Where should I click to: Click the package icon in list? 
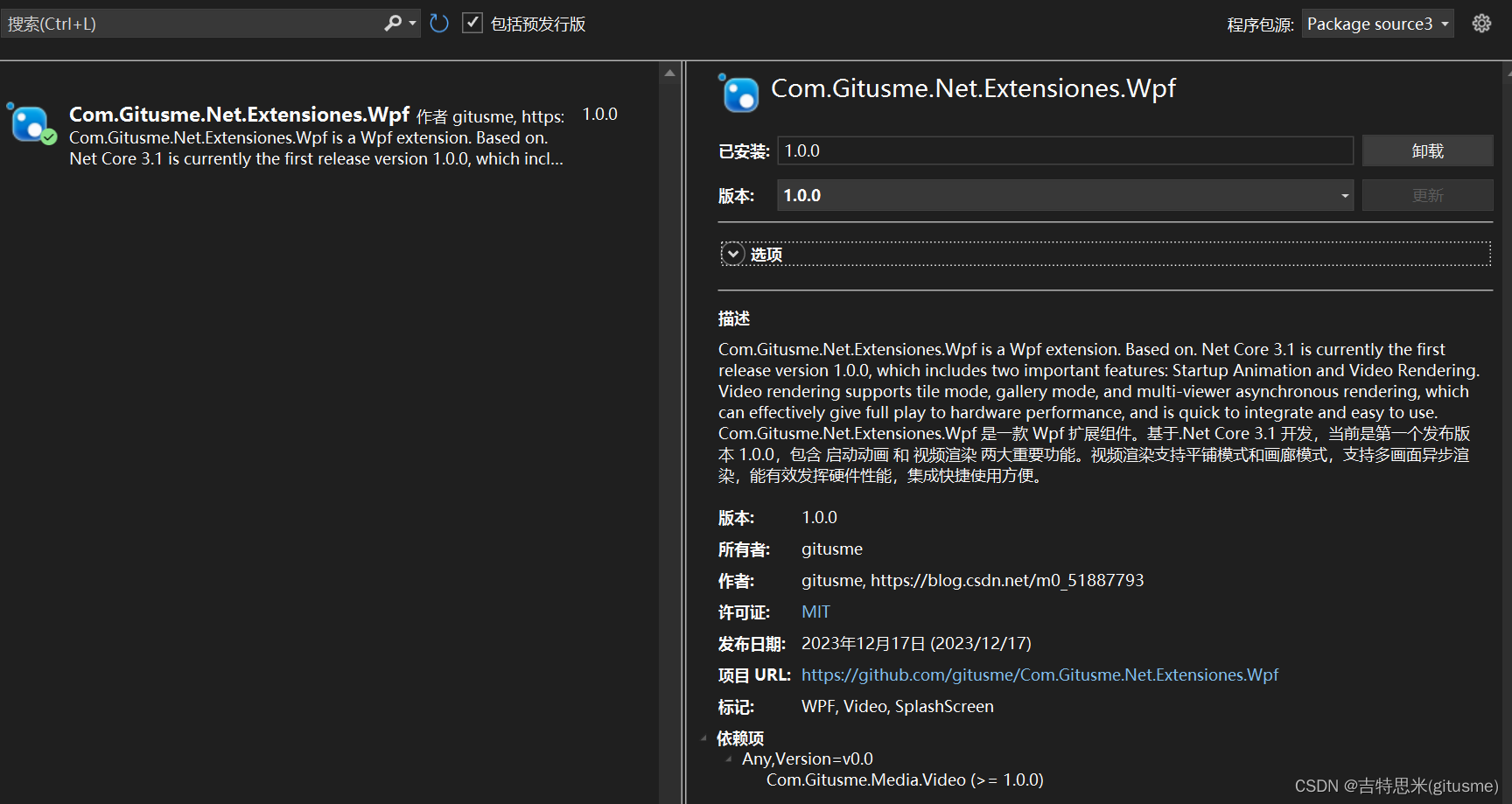tap(31, 123)
